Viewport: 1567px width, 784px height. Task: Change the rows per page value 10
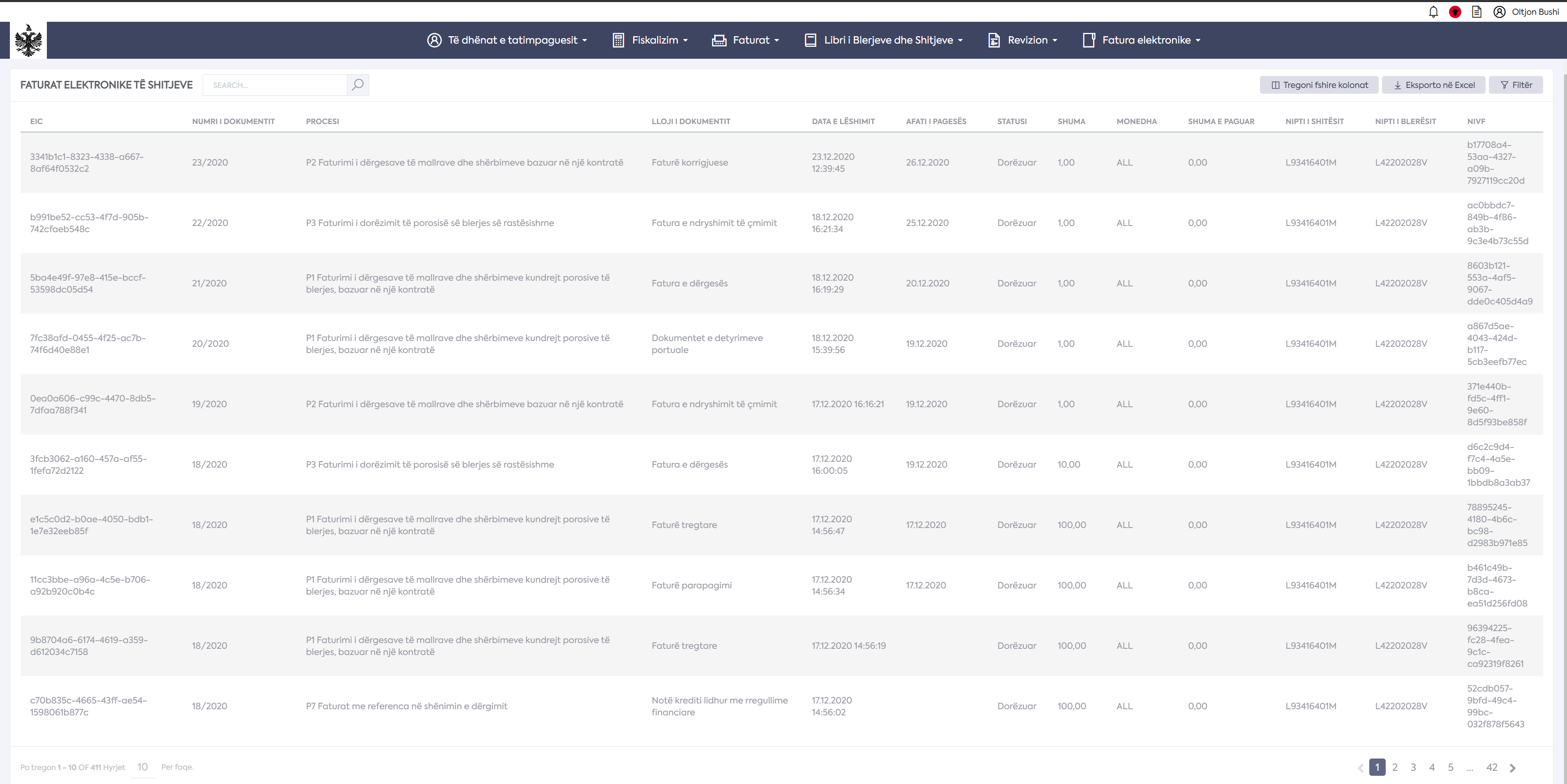pyautogui.click(x=143, y=767)
